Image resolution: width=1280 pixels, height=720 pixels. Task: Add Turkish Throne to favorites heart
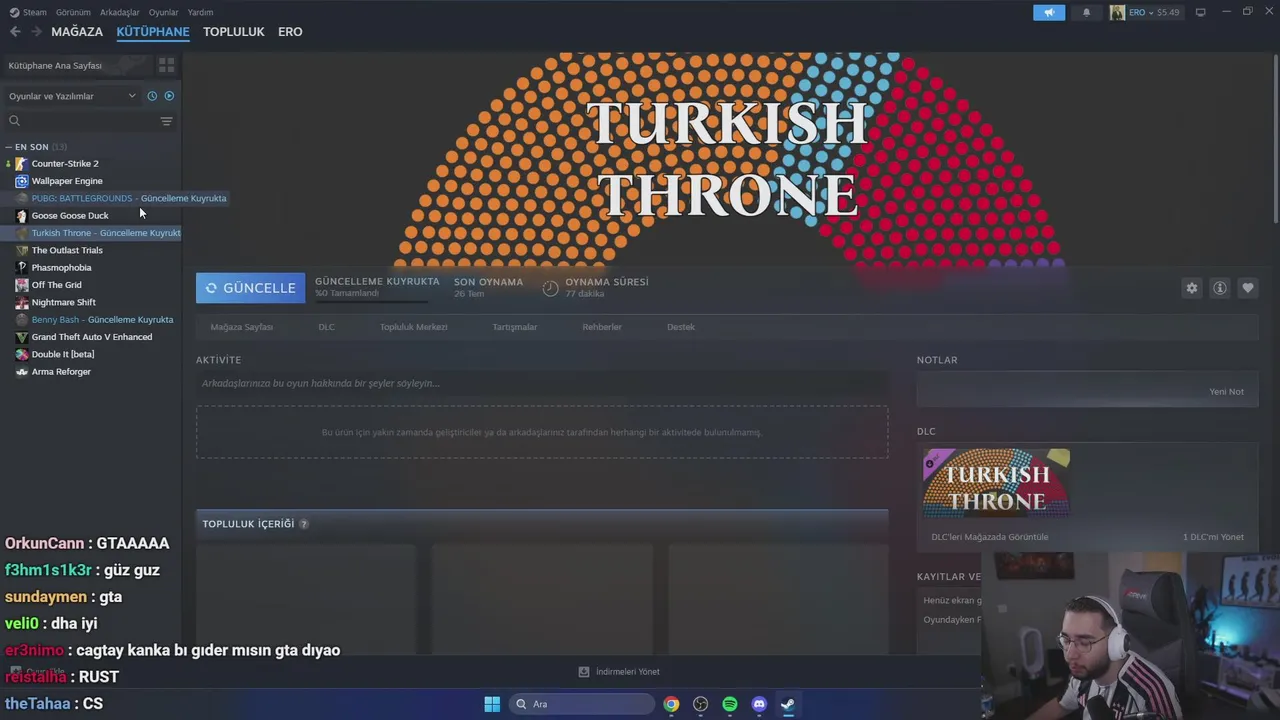tap(1247, 288)
